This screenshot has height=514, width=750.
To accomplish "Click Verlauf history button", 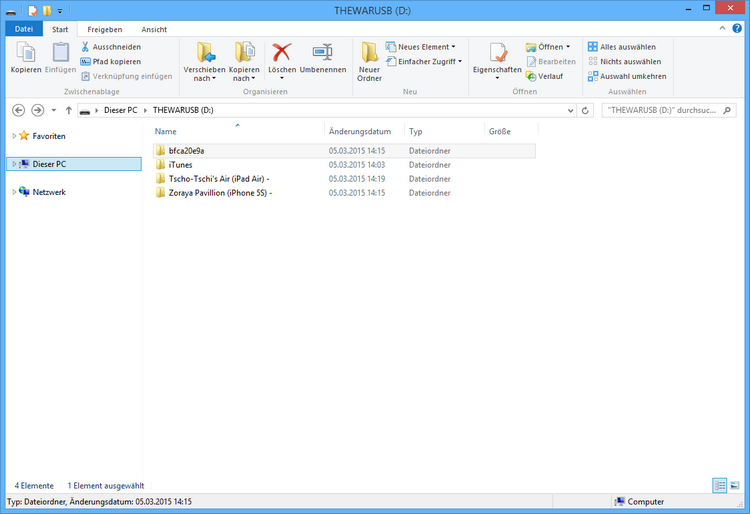I will 544,76.
